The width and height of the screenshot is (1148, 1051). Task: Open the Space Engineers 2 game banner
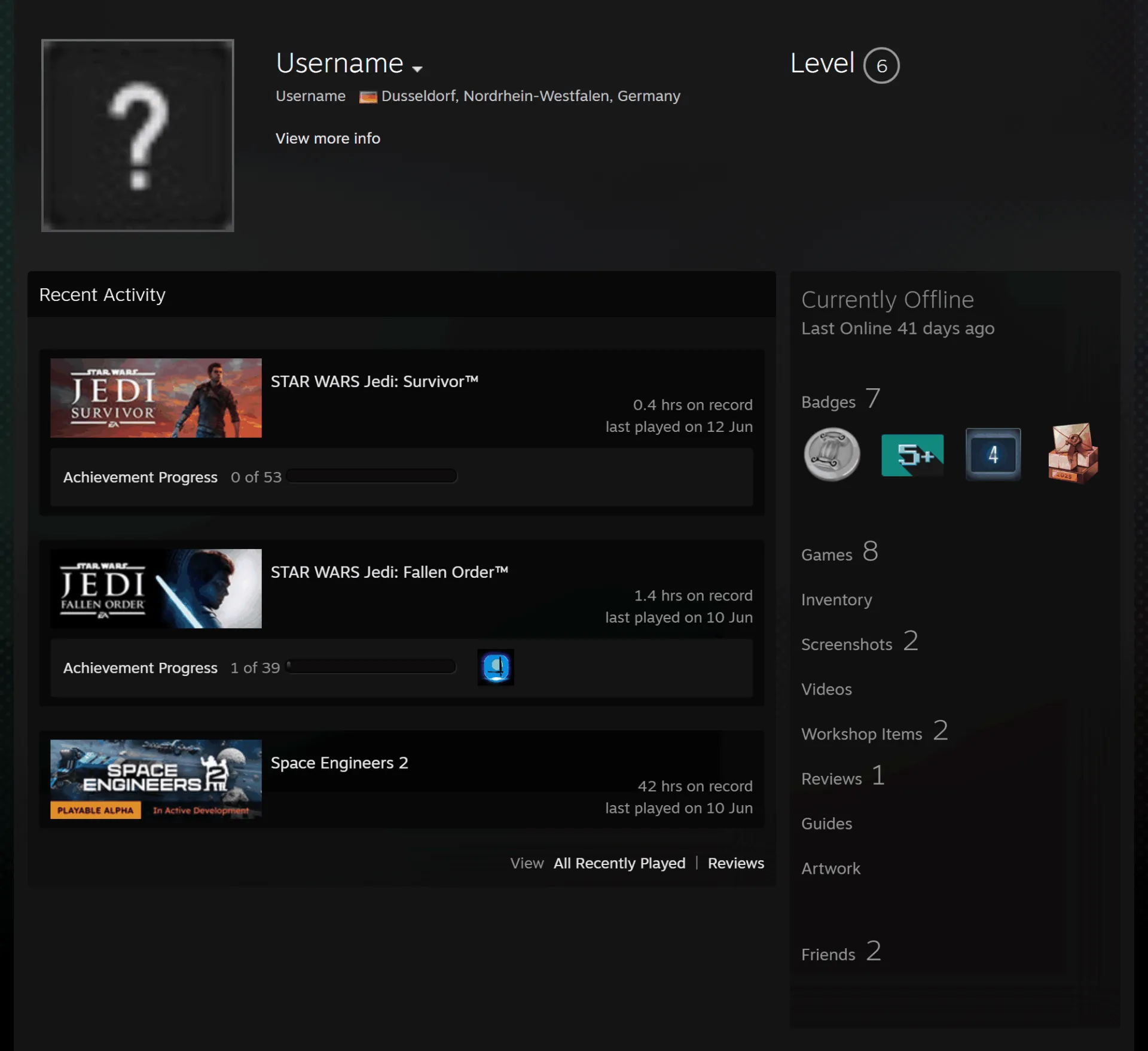(156, 779)
